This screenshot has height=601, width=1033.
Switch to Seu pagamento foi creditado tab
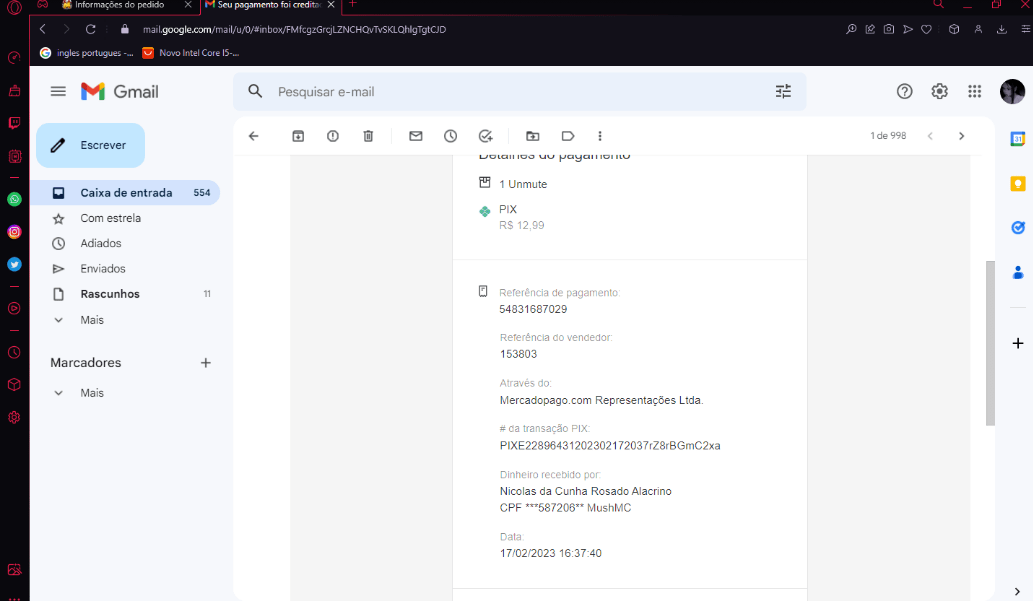tap(269, 5)
